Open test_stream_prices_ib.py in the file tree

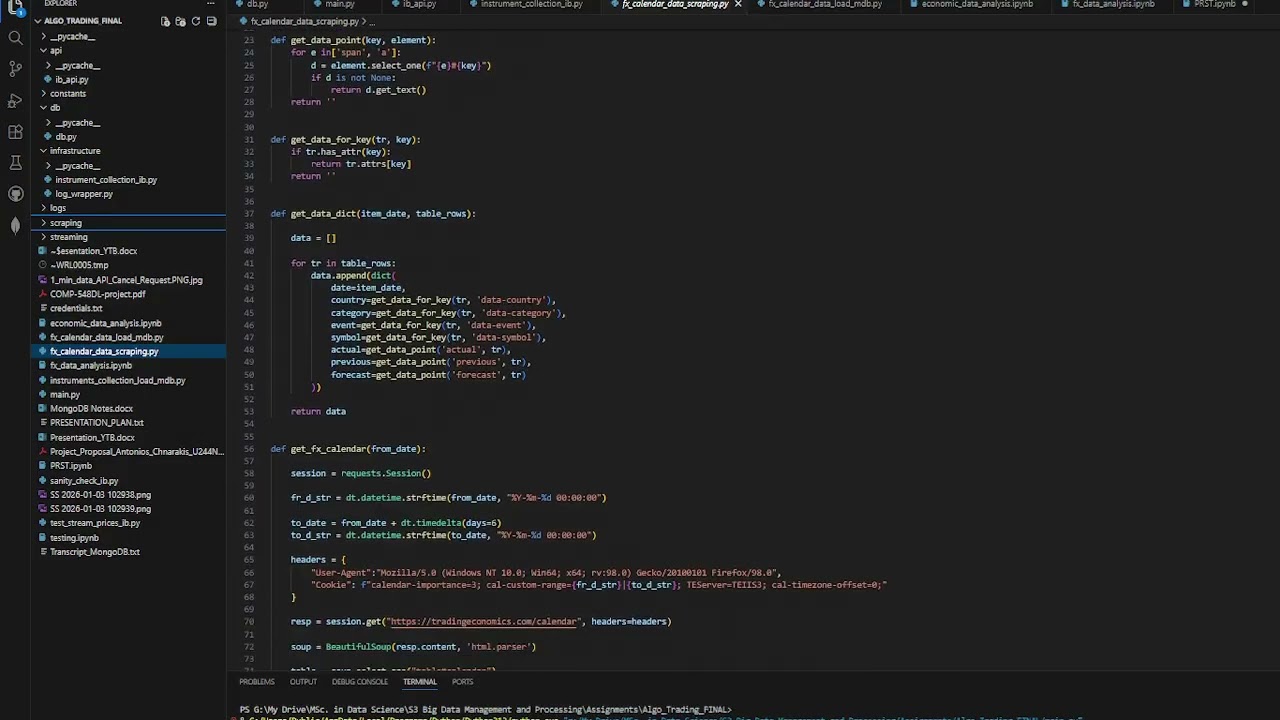tap(95, 523)
